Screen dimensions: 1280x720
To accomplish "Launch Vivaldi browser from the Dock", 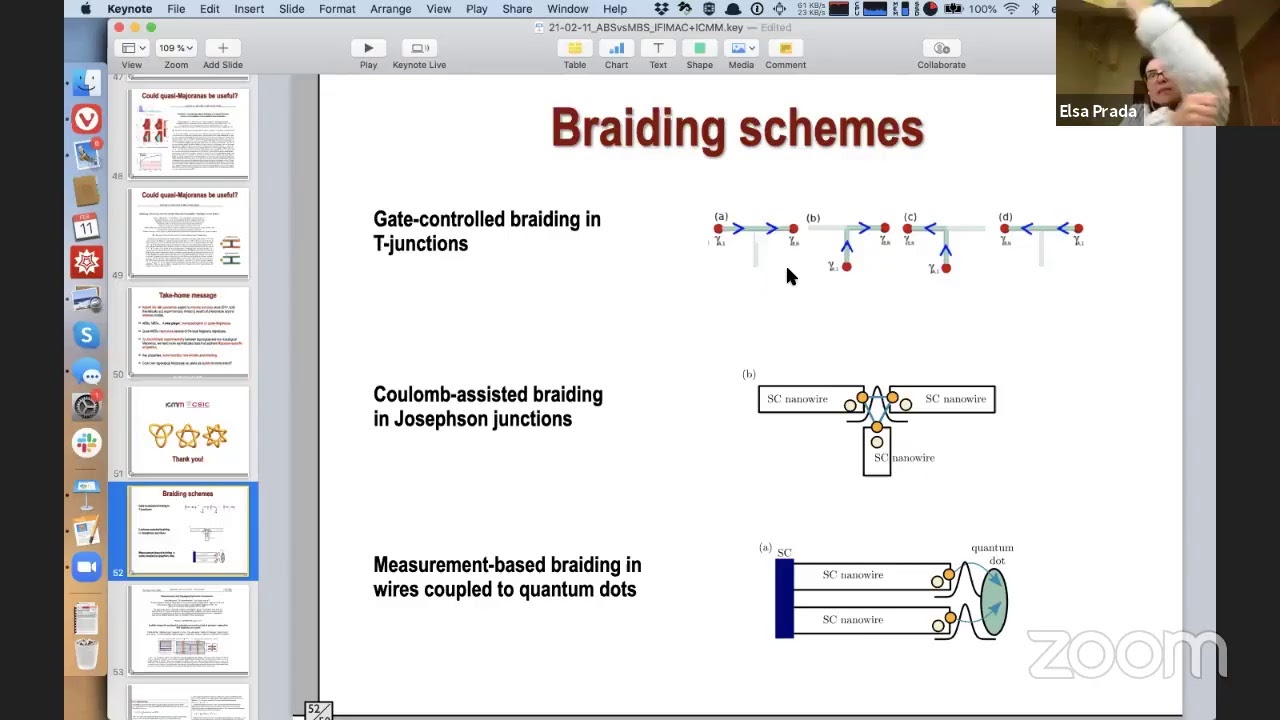I will click(87, 119).
